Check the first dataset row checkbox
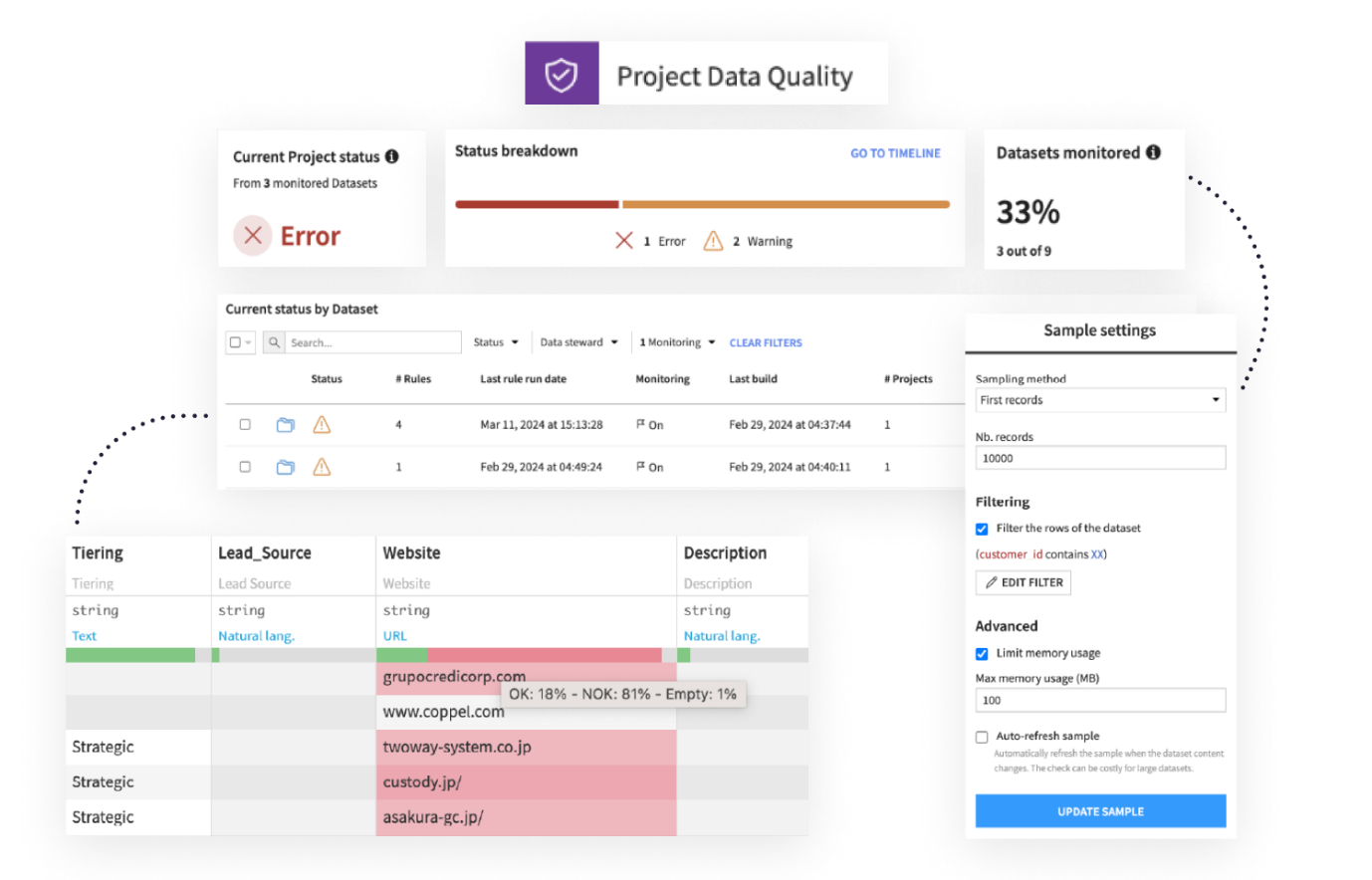Viewport: 1372px width, 880px height. click(245, 425)
